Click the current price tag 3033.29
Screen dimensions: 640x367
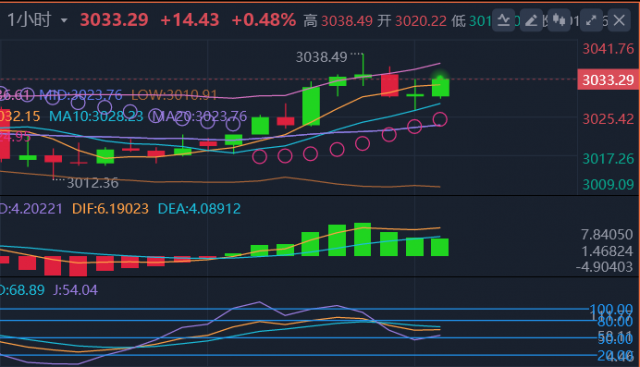point(608,80)
